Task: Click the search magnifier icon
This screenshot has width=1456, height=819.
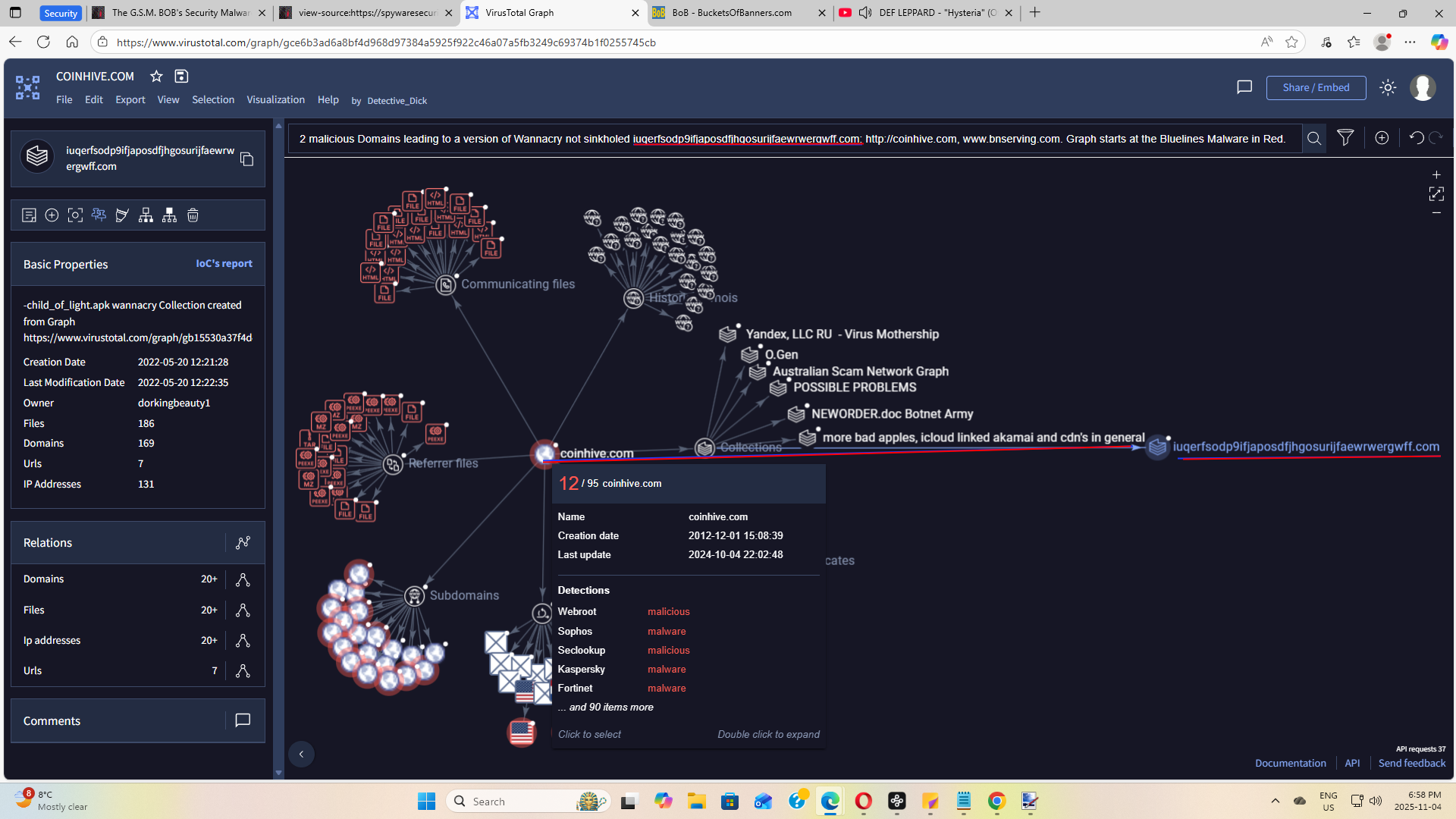Action: point(1314,138)
